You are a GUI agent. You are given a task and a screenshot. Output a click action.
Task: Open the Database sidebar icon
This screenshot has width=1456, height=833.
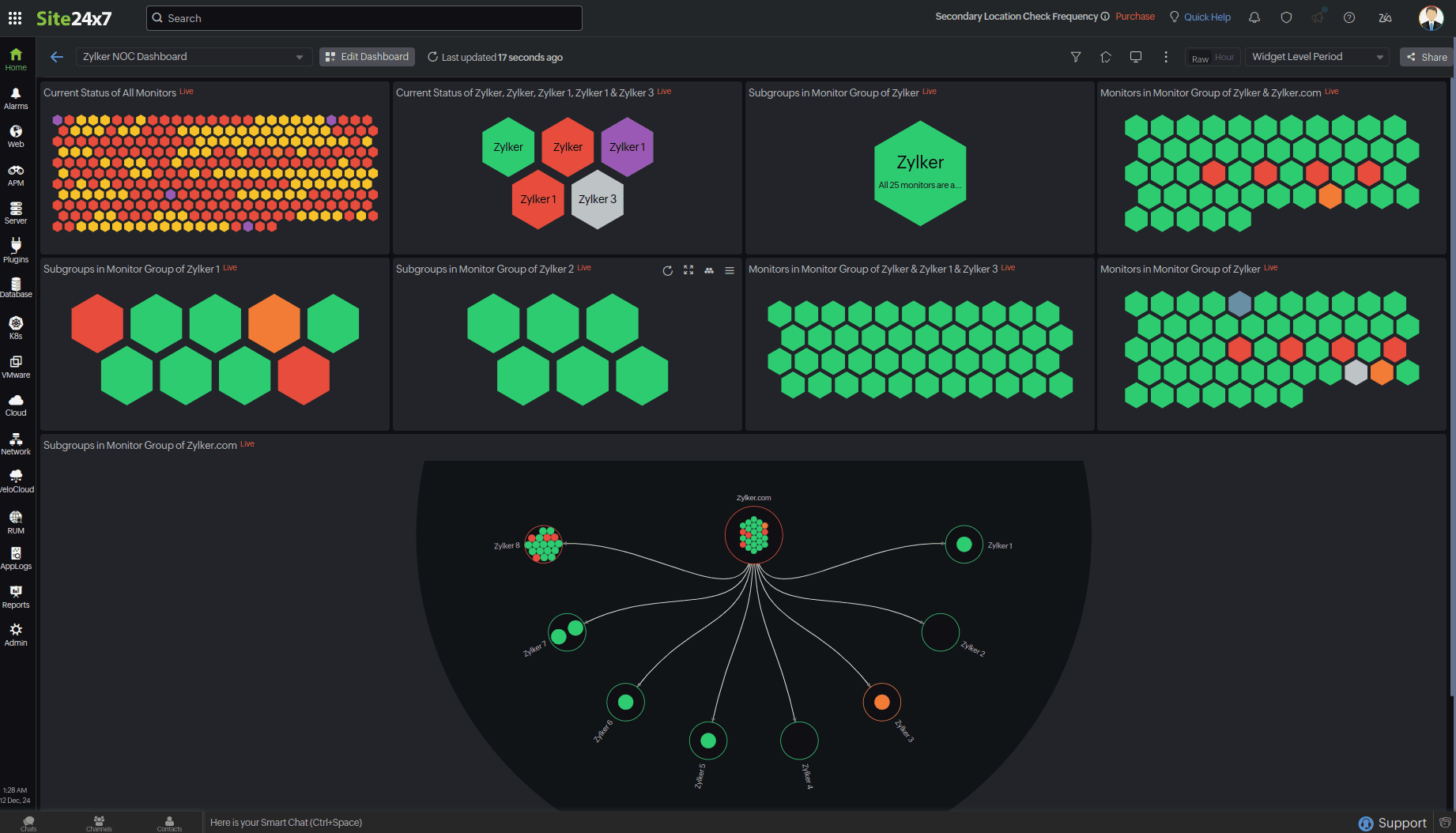click(x=16, y=288)
